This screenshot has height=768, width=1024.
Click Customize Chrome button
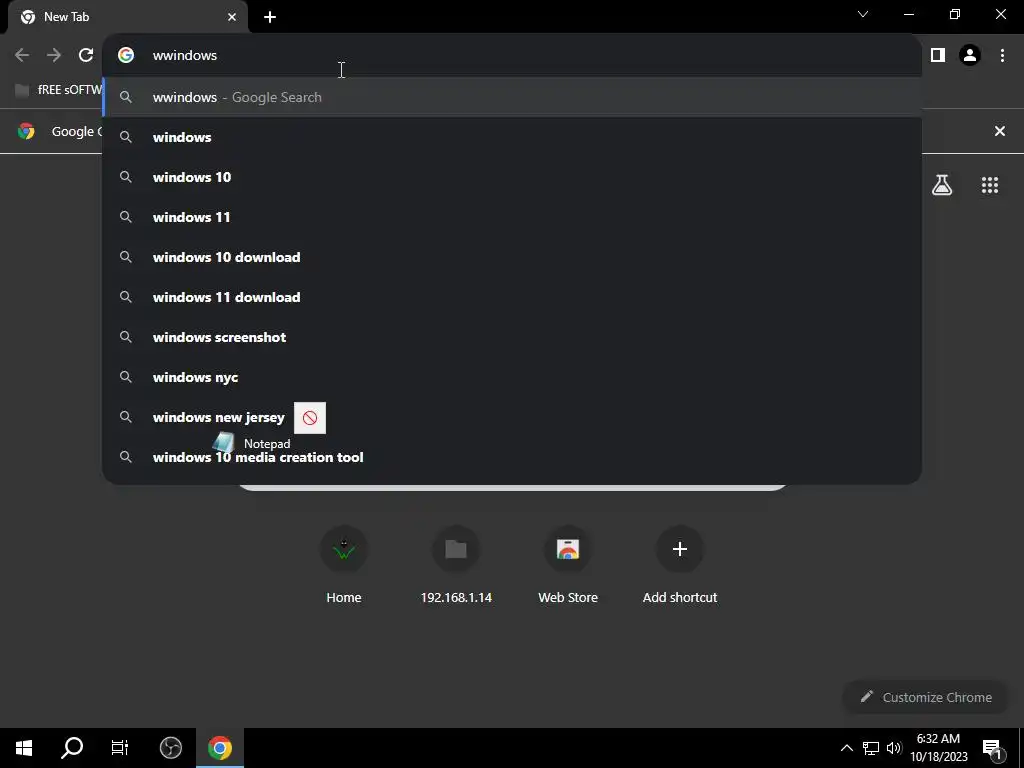pyautogui.click(x=926, y=697)
